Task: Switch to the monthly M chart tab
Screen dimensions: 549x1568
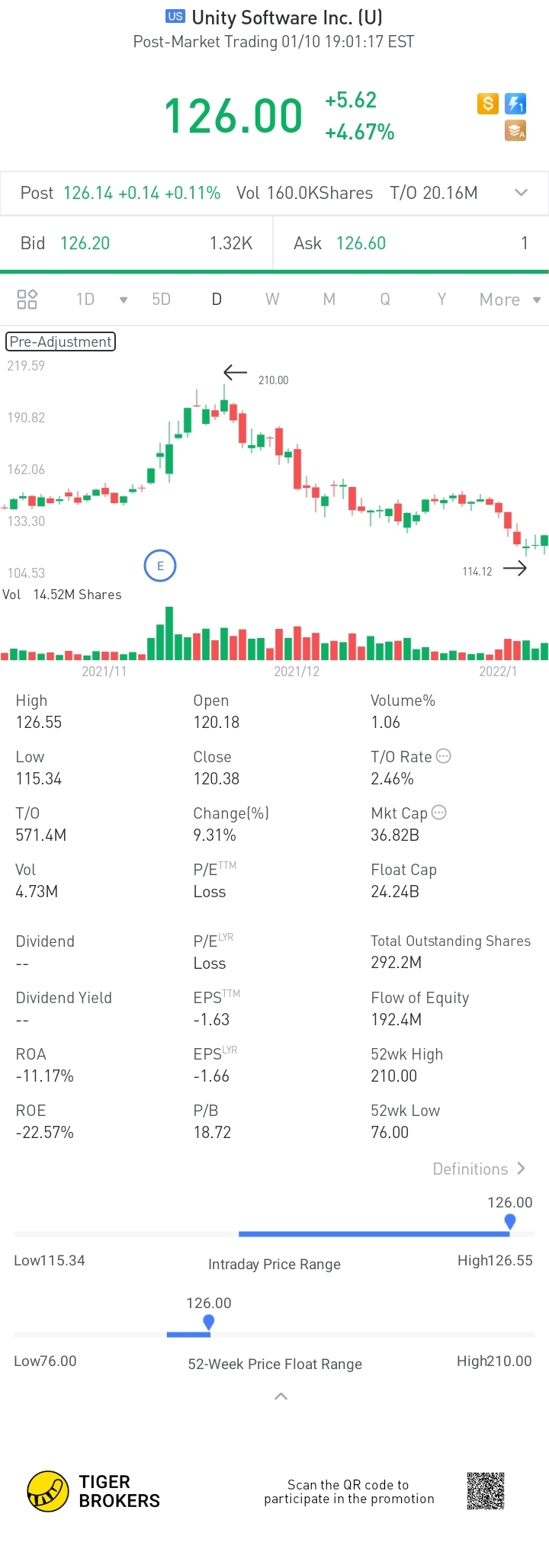Action: click(329, 300)
